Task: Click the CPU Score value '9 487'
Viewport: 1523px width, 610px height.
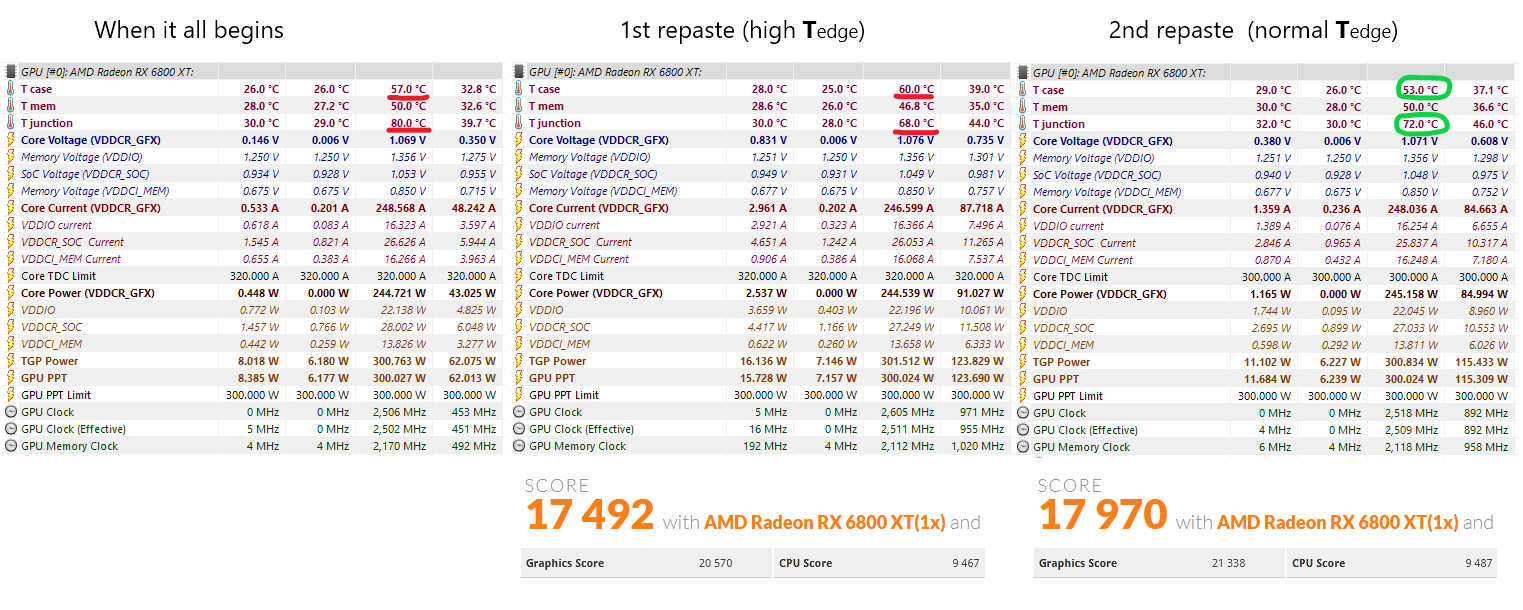Action: (x=1479, y=563)
